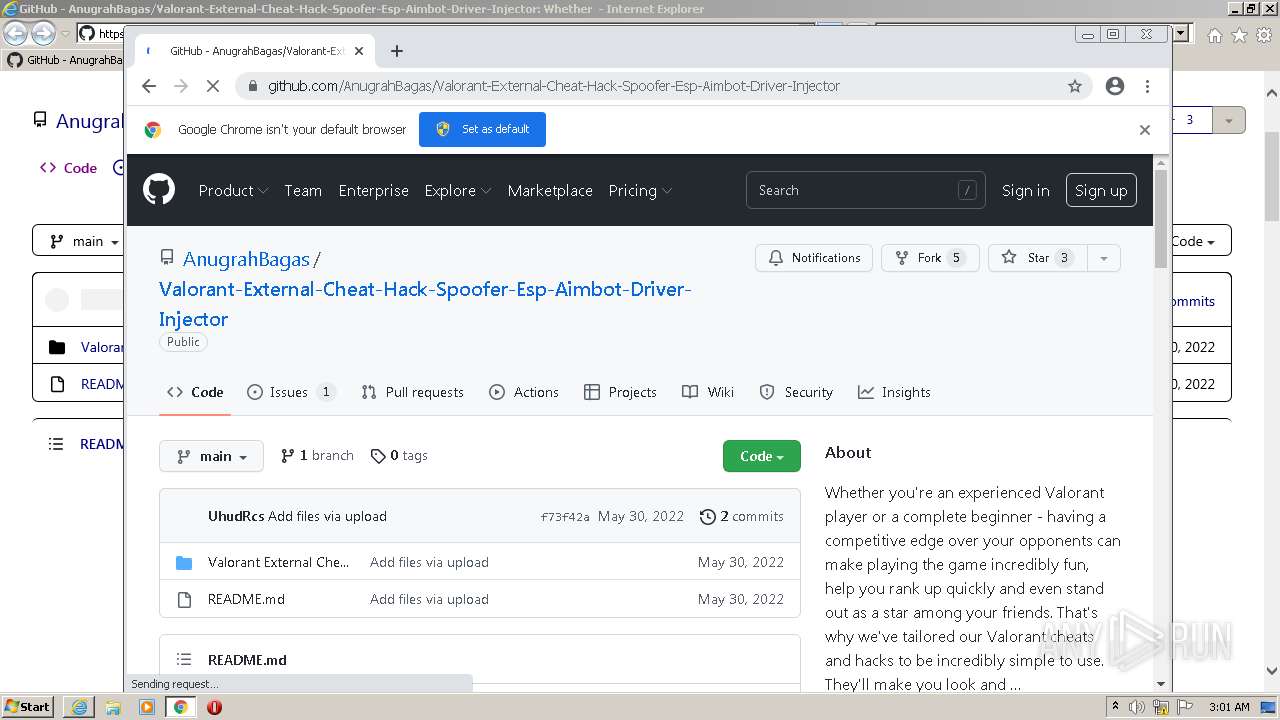Click IE home icon in Internet Explorer
The image size is (1280, 720).
(1214, 34)
